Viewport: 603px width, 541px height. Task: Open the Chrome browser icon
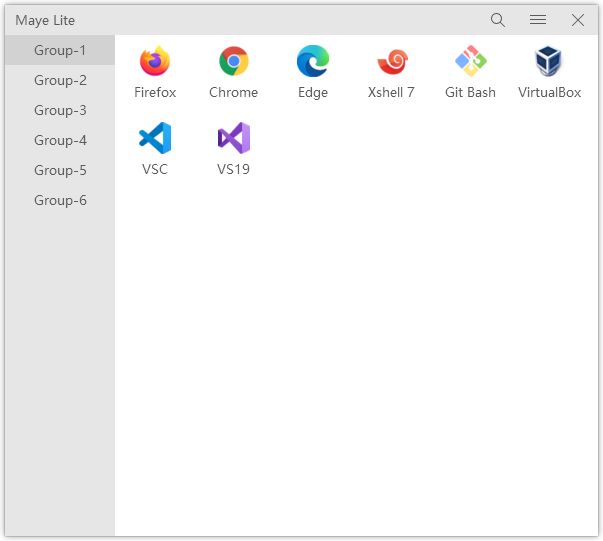tap(233, 61)
